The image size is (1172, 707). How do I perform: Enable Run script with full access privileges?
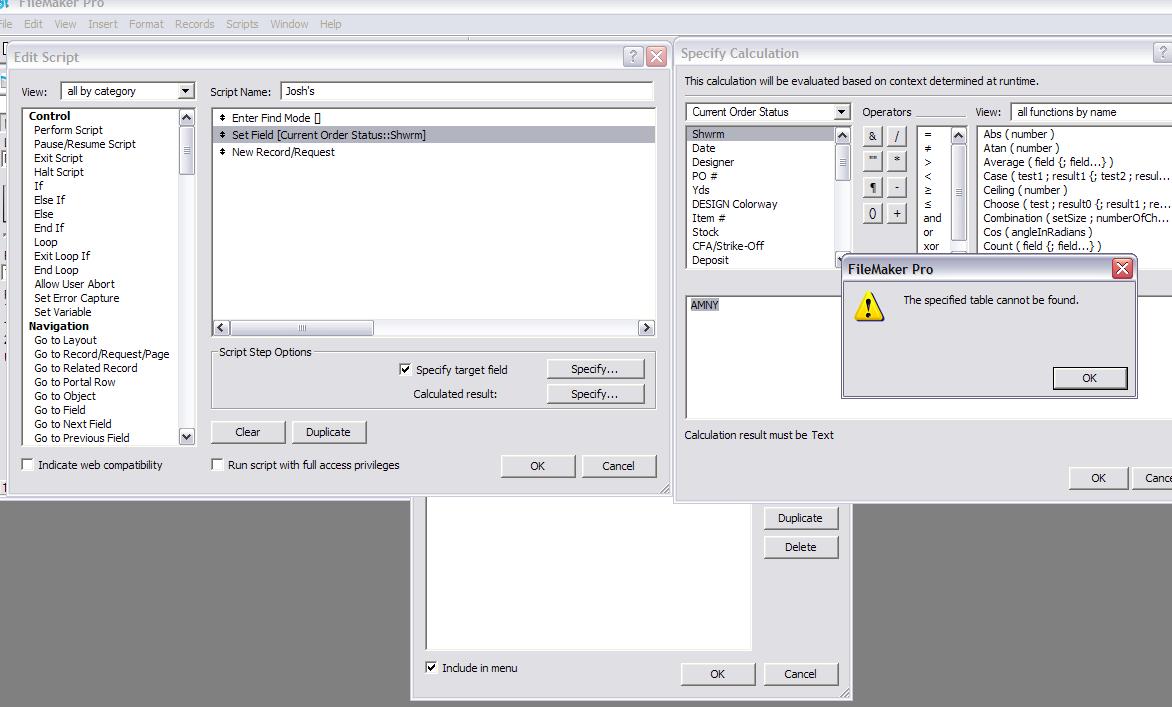(x=217, y=465)
